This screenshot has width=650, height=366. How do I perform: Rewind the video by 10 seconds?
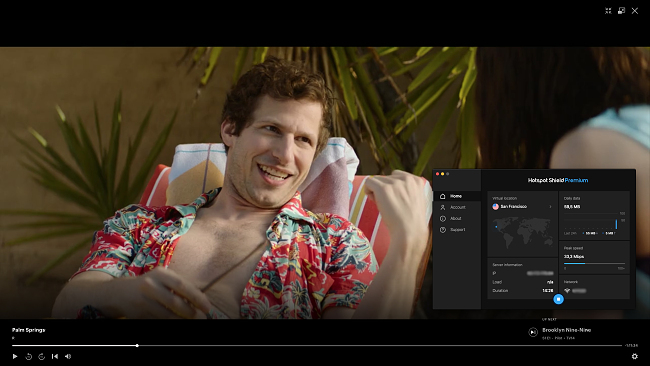pos(29,356)
